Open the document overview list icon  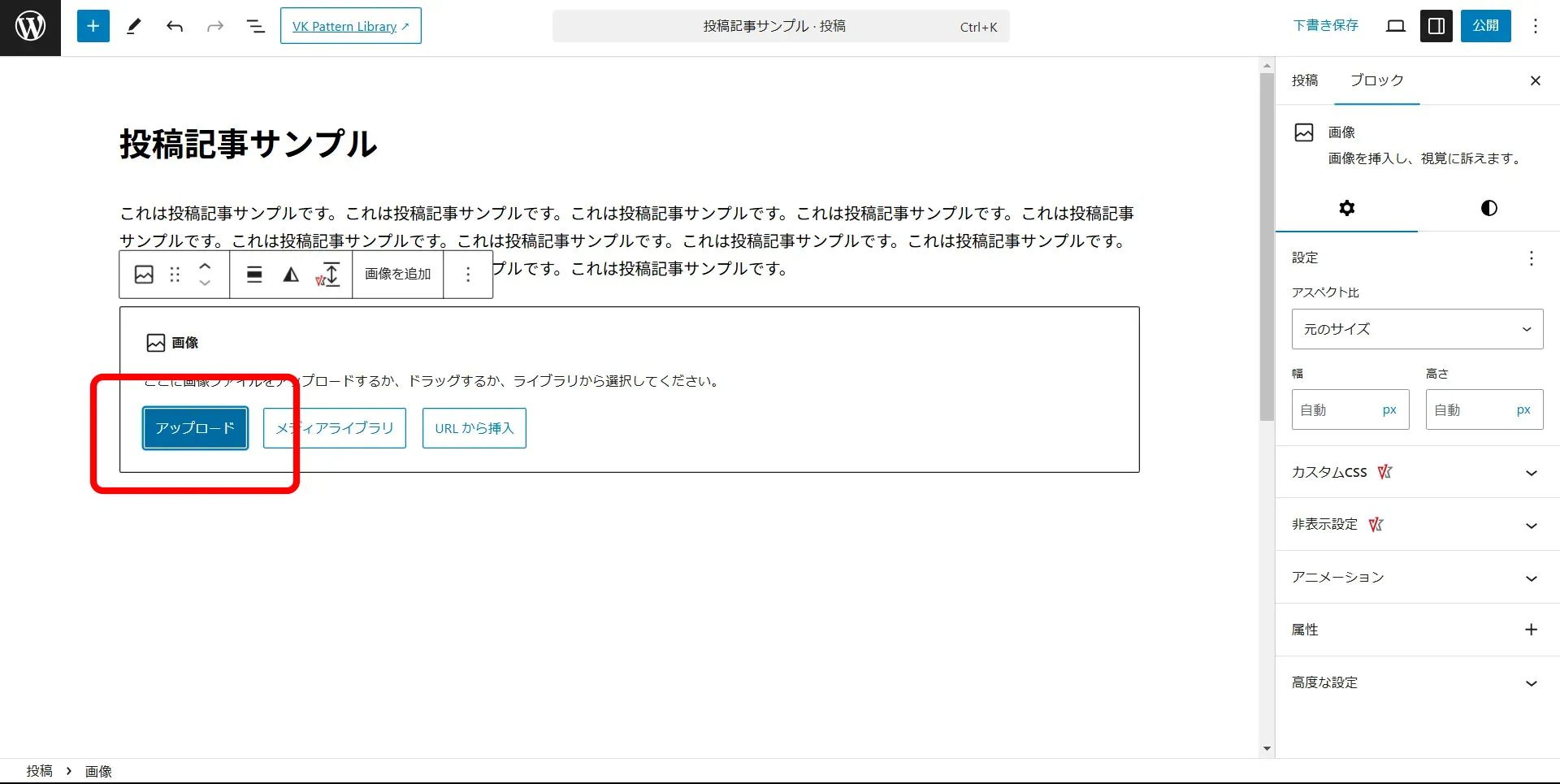pyautogui.click(x=255, y=25)
